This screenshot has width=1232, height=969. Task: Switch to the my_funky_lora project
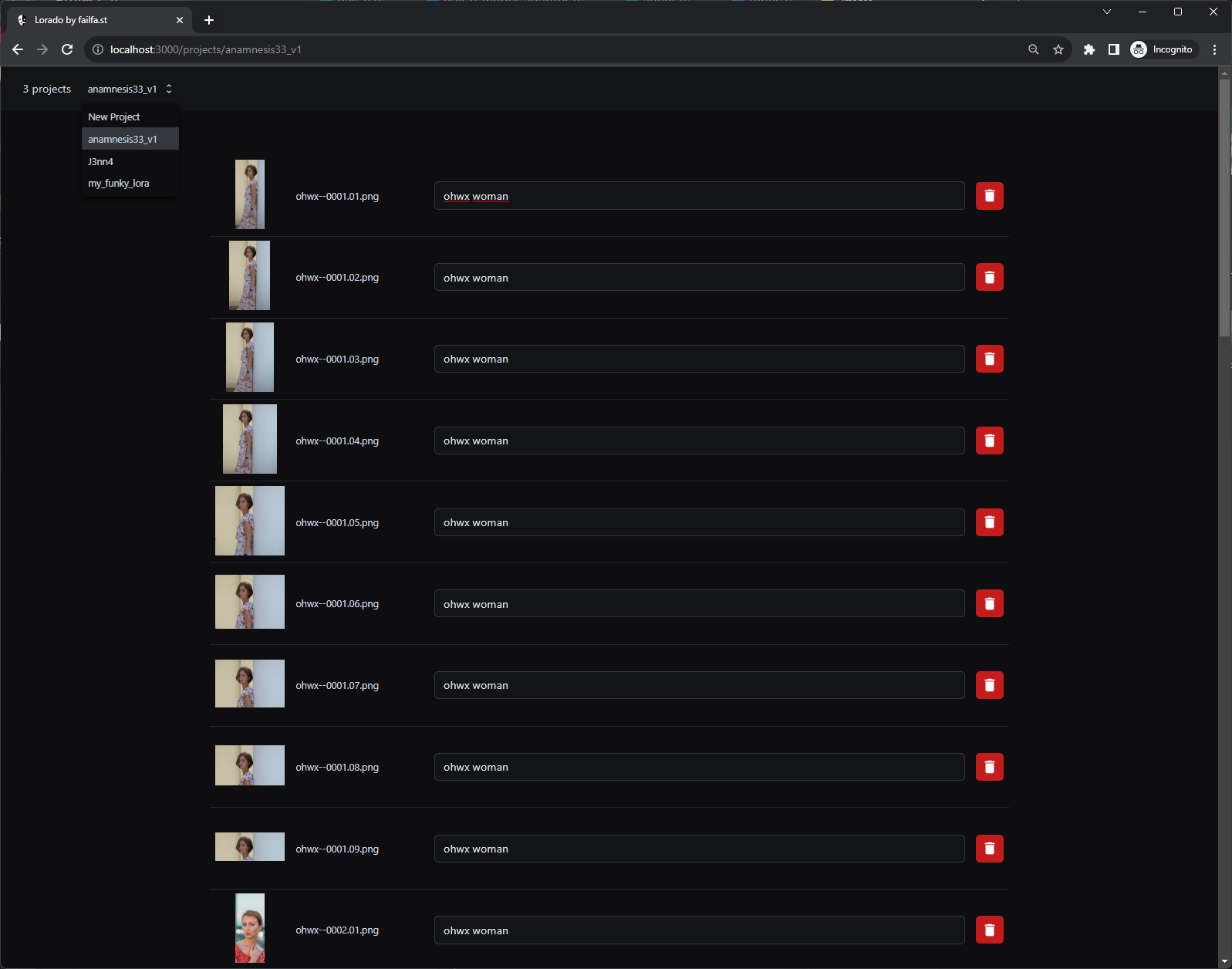pyautogui.click(x=119, y=184)
